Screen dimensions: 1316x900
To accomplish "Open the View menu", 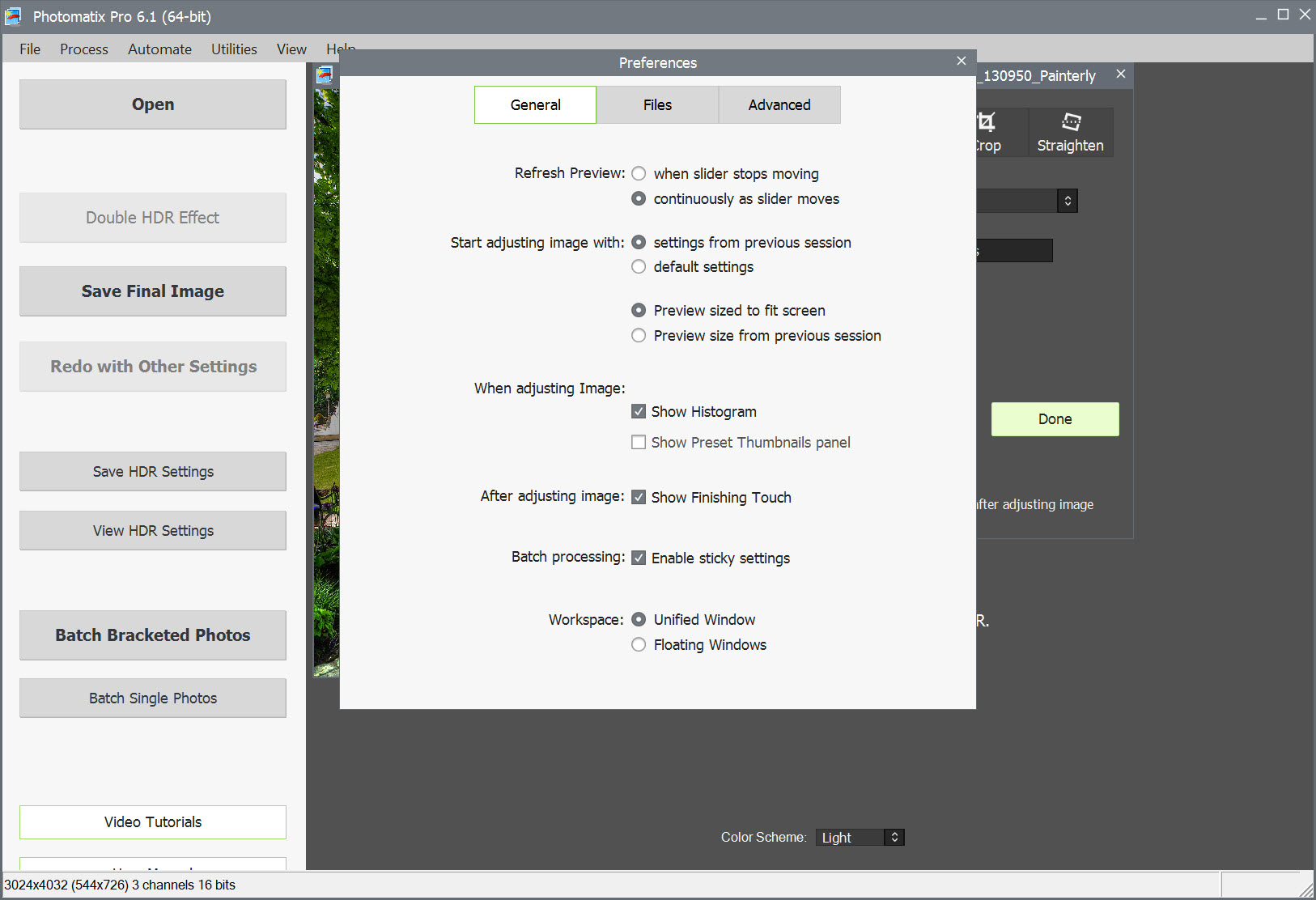I will 291,49.
